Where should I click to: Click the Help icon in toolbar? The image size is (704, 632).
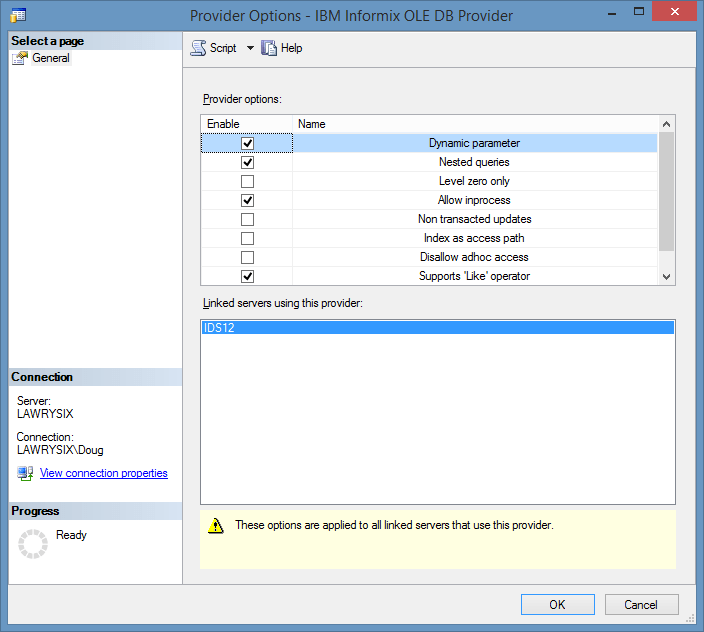[x=269, y=48]
